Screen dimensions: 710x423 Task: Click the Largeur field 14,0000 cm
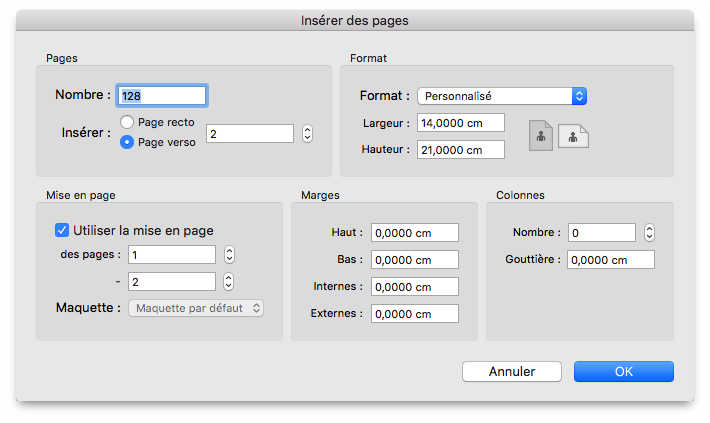coord(461,123)
